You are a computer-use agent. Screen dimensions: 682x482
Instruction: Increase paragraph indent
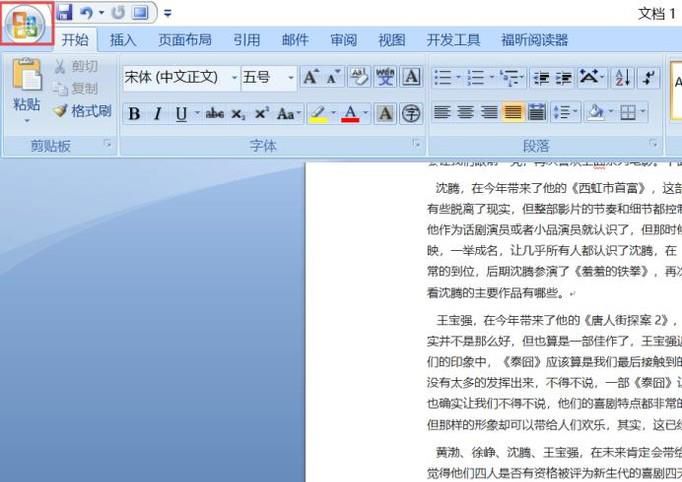click(564, 78)
